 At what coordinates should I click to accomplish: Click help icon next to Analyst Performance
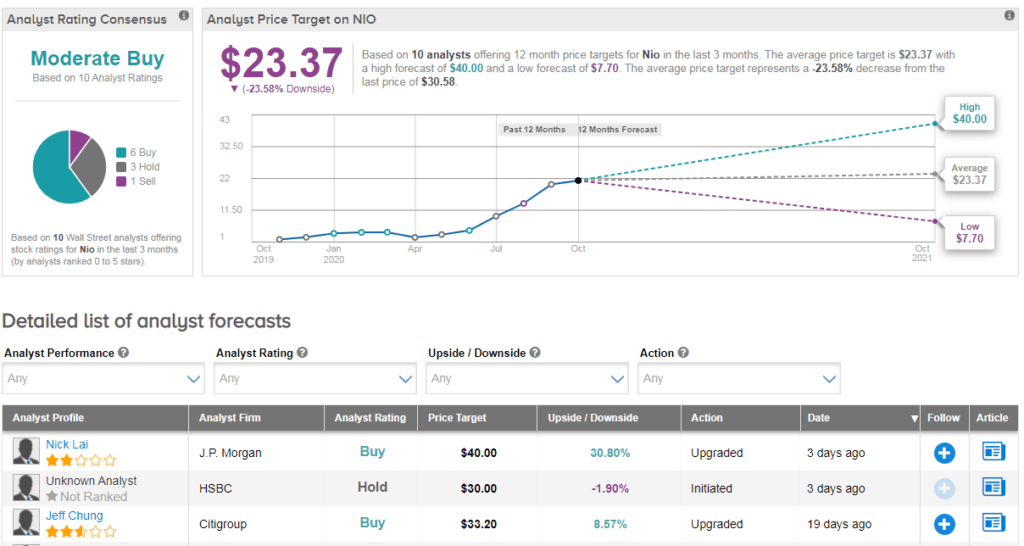point(124,353)
